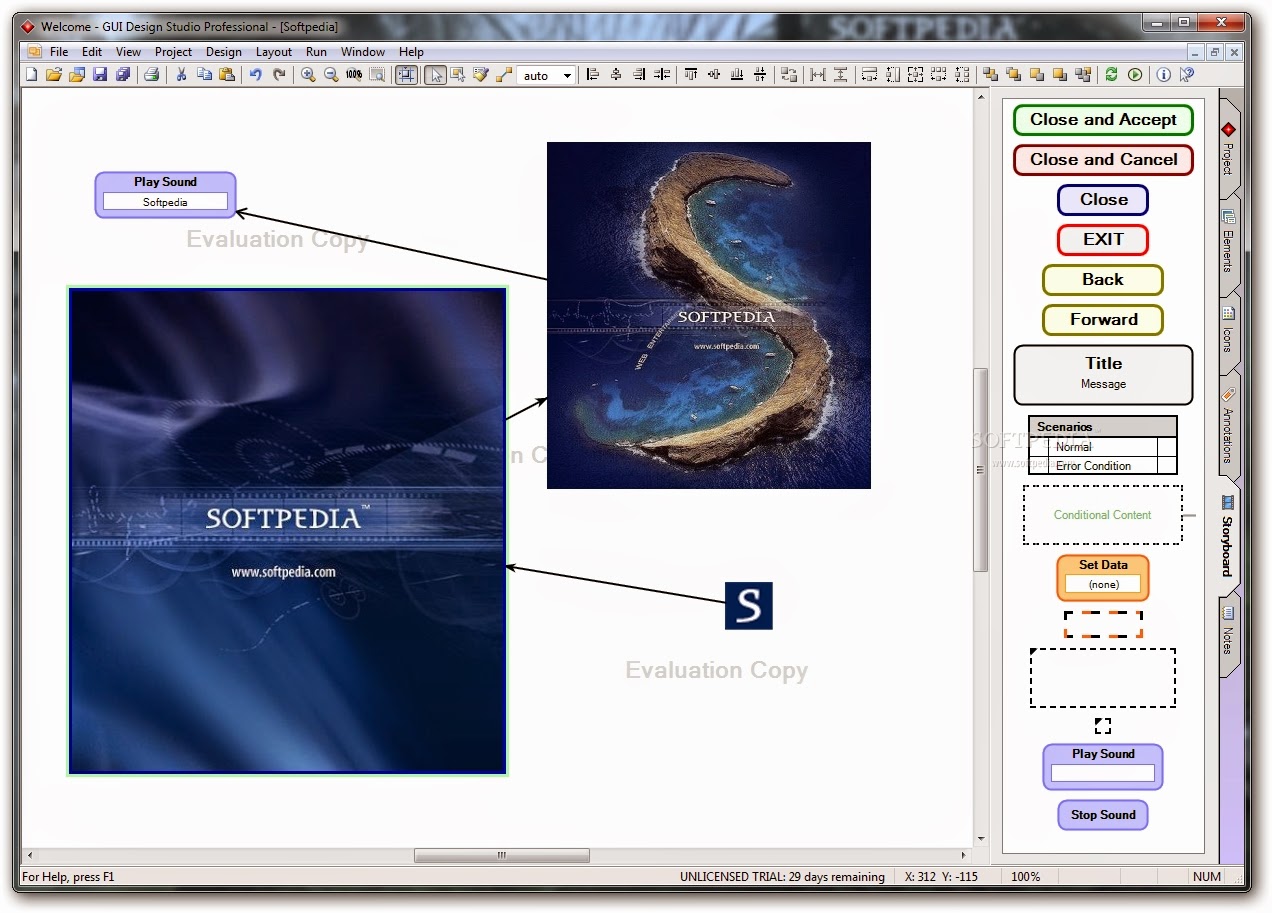
Task: Click the Paste toolbar icon
Action: (x=226, y=74)
